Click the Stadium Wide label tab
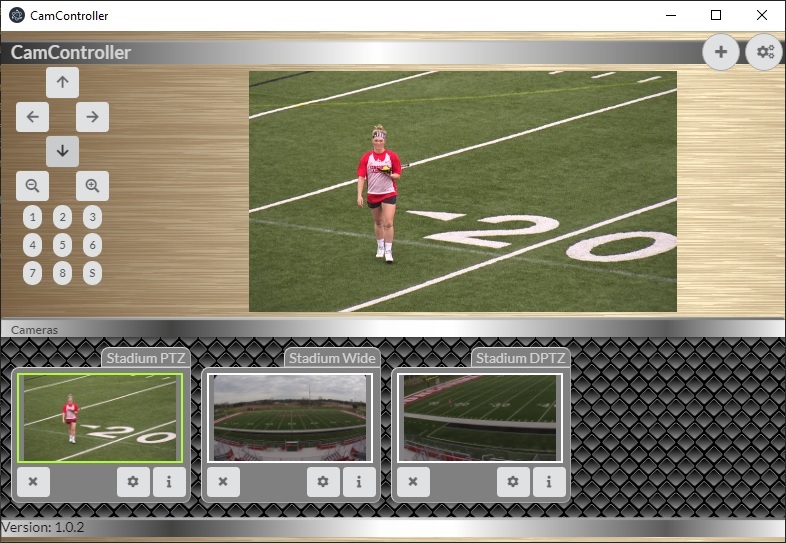Image resolution: width=786 pixels, height=543 pixels. coord(332,358)
